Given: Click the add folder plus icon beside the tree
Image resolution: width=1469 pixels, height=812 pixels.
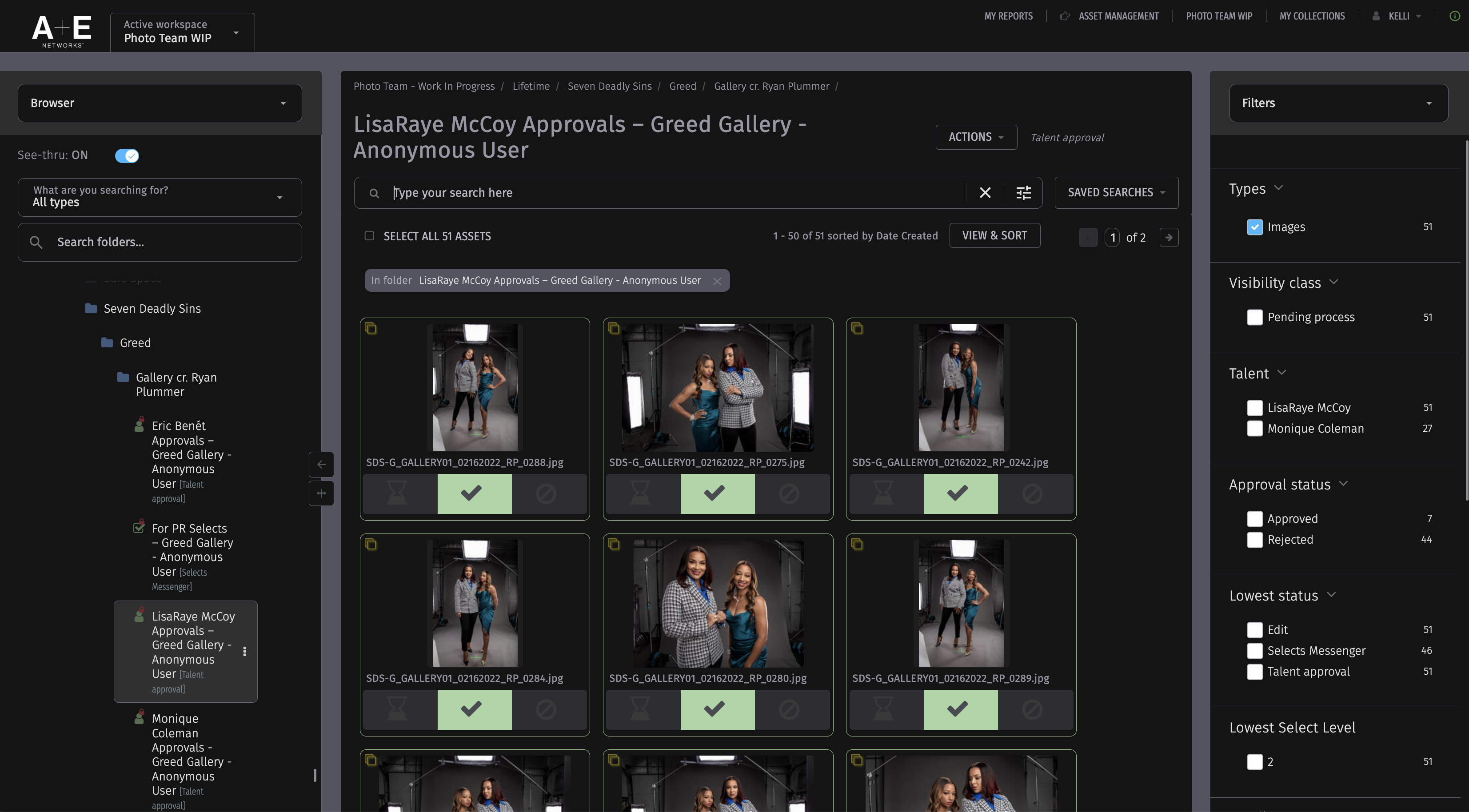Looking at the screenshot, I should pyautogui.click(x=321, y=493).
